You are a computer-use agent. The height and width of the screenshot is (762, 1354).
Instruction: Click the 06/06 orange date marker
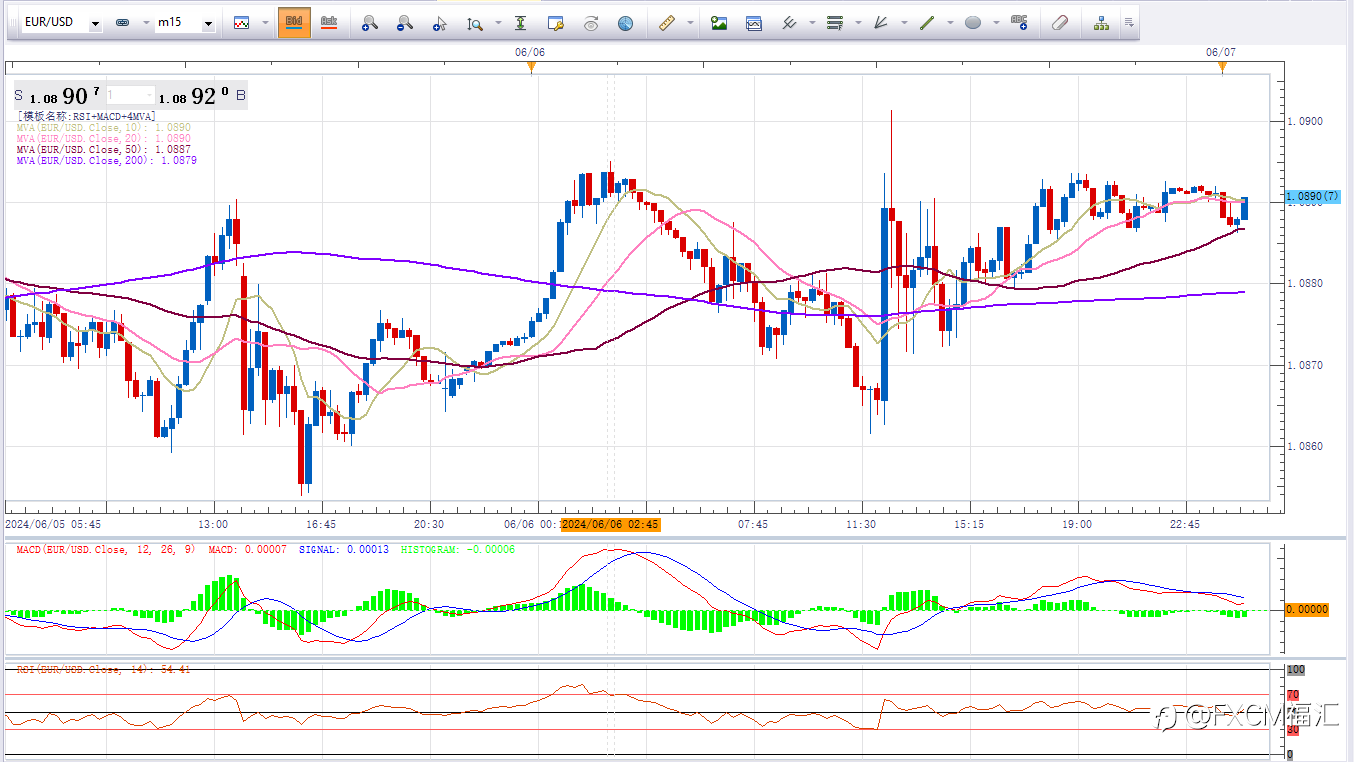click(x=531, y=66)
